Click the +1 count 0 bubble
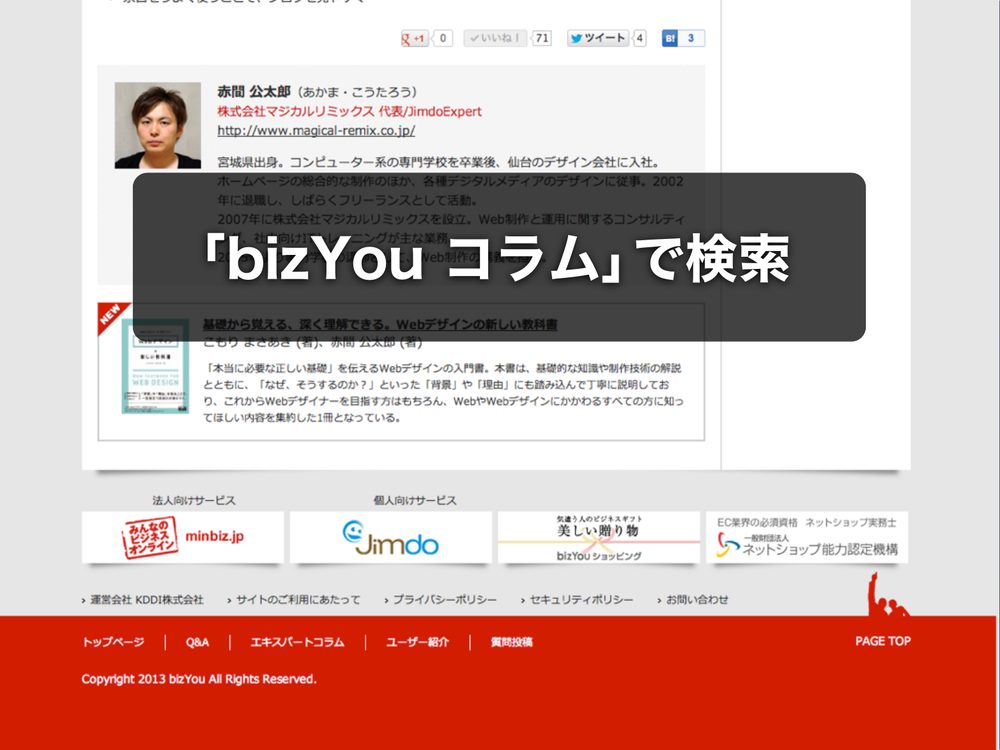 443,38
